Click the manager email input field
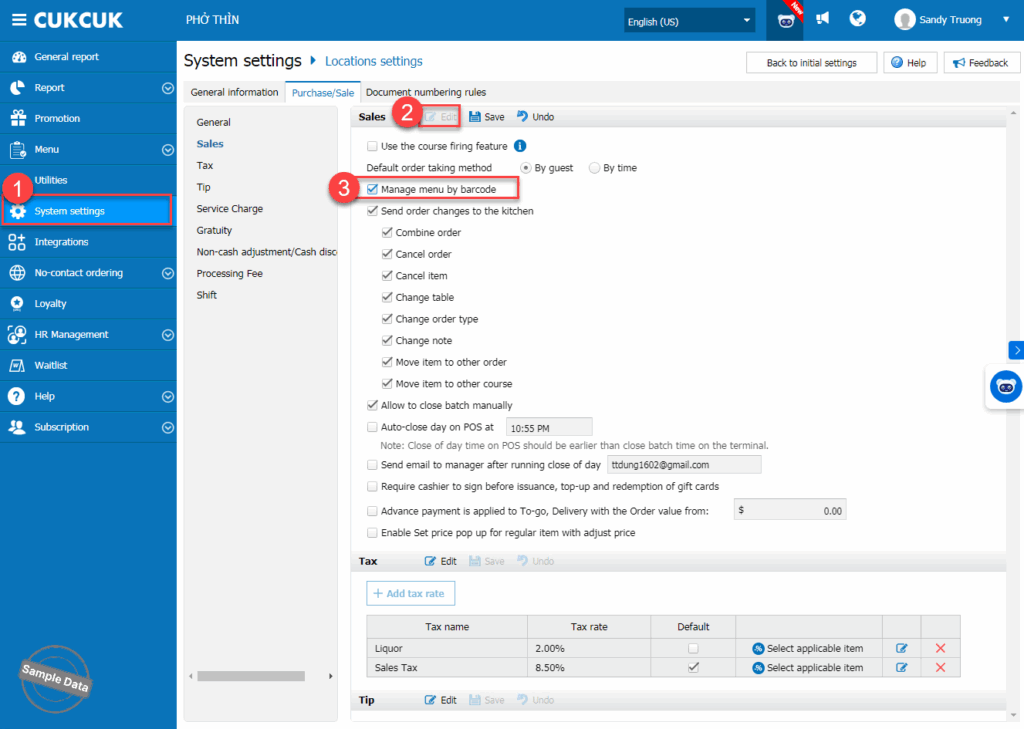 pyautogui.click(x=684, y=465)
